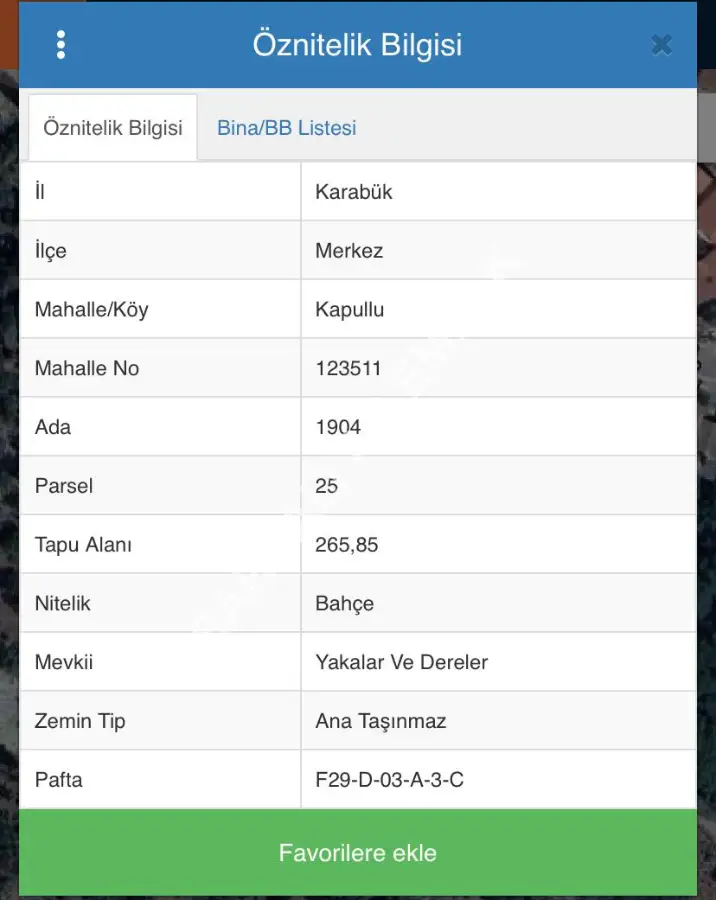Click the dialog header title text
Screen dimensions: 716x900
point(357,45)
